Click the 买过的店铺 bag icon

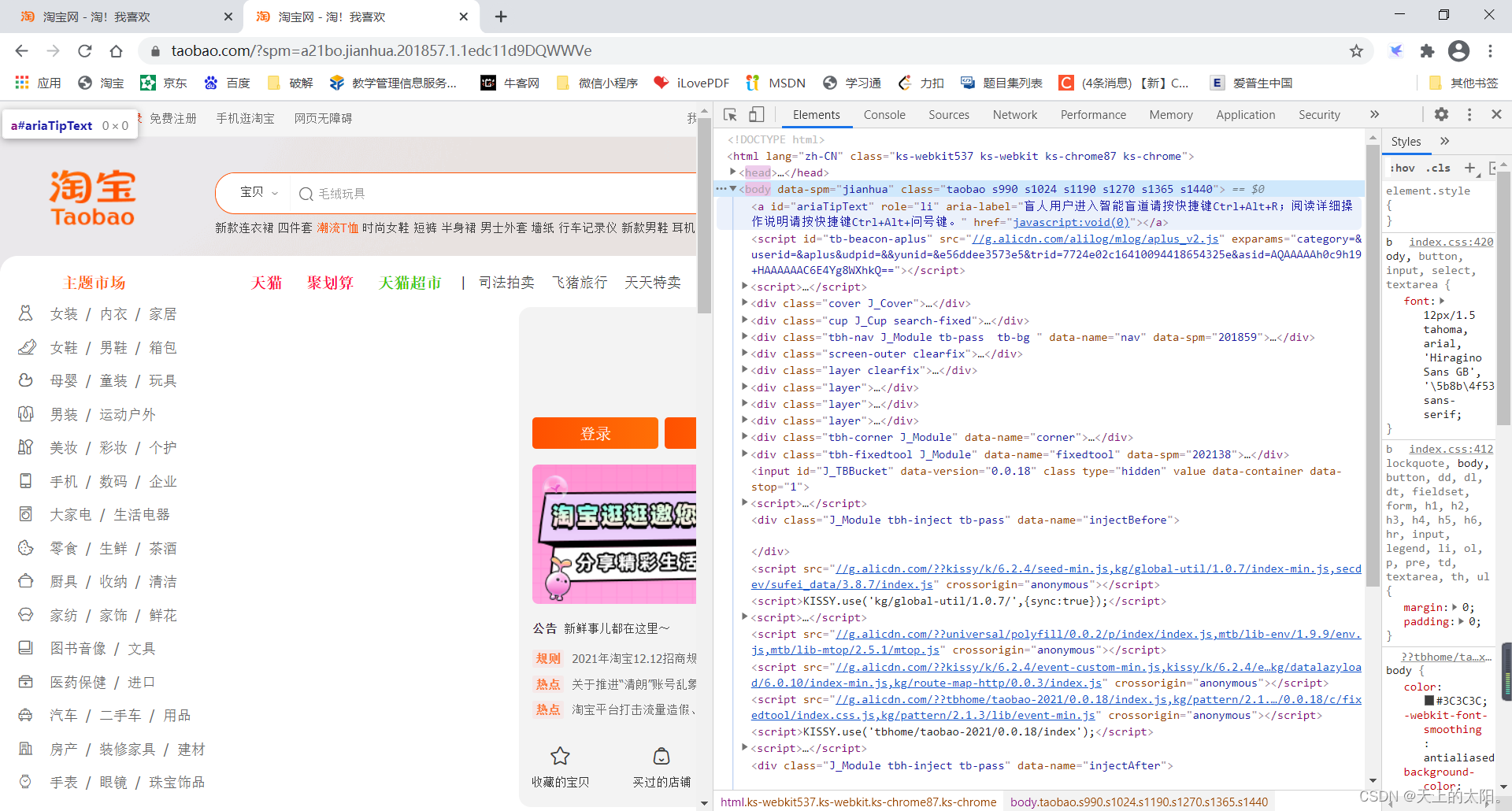point(661,756)
